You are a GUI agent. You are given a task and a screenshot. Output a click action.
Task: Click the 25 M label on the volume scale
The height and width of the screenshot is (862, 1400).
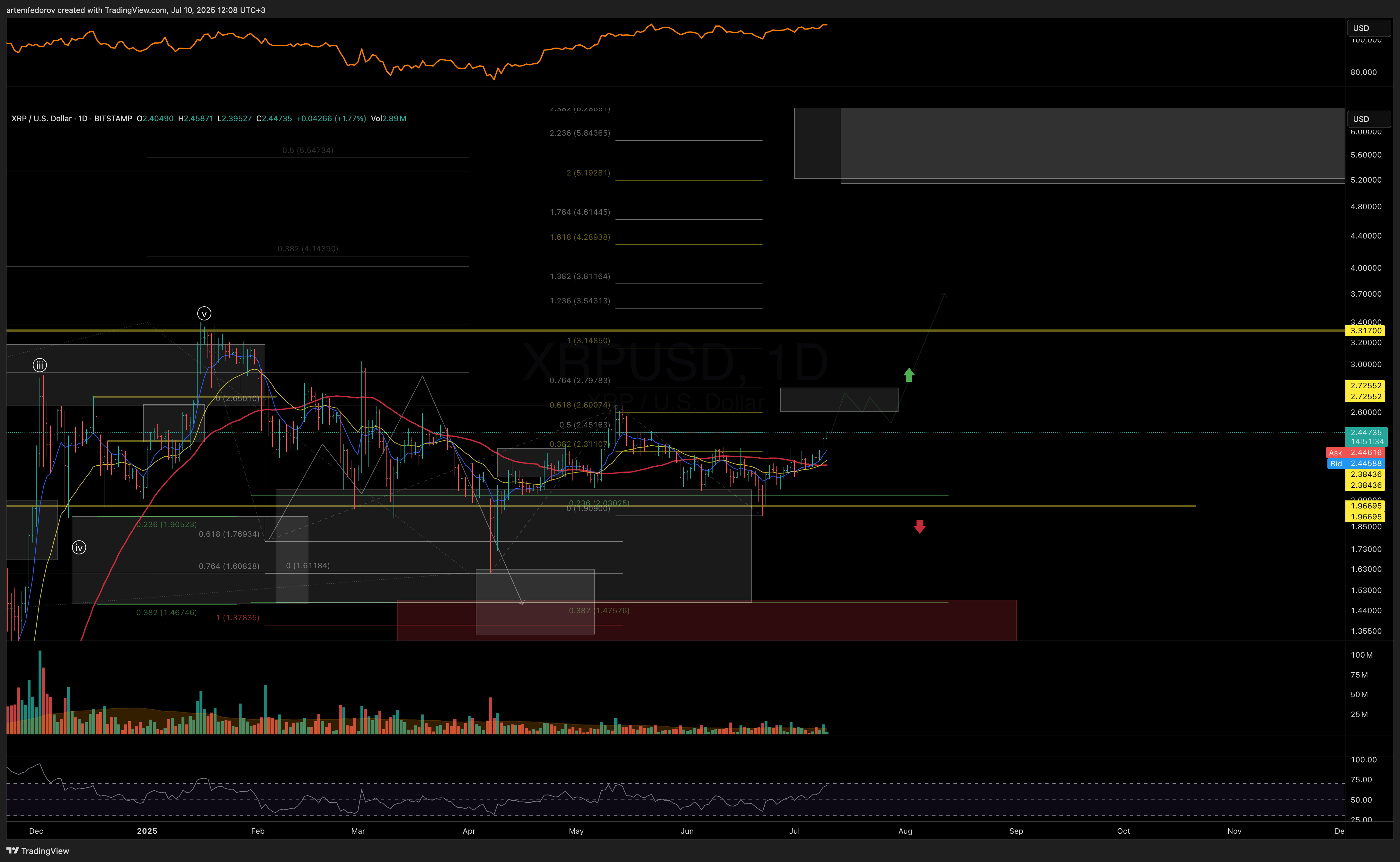[1359, 715]
